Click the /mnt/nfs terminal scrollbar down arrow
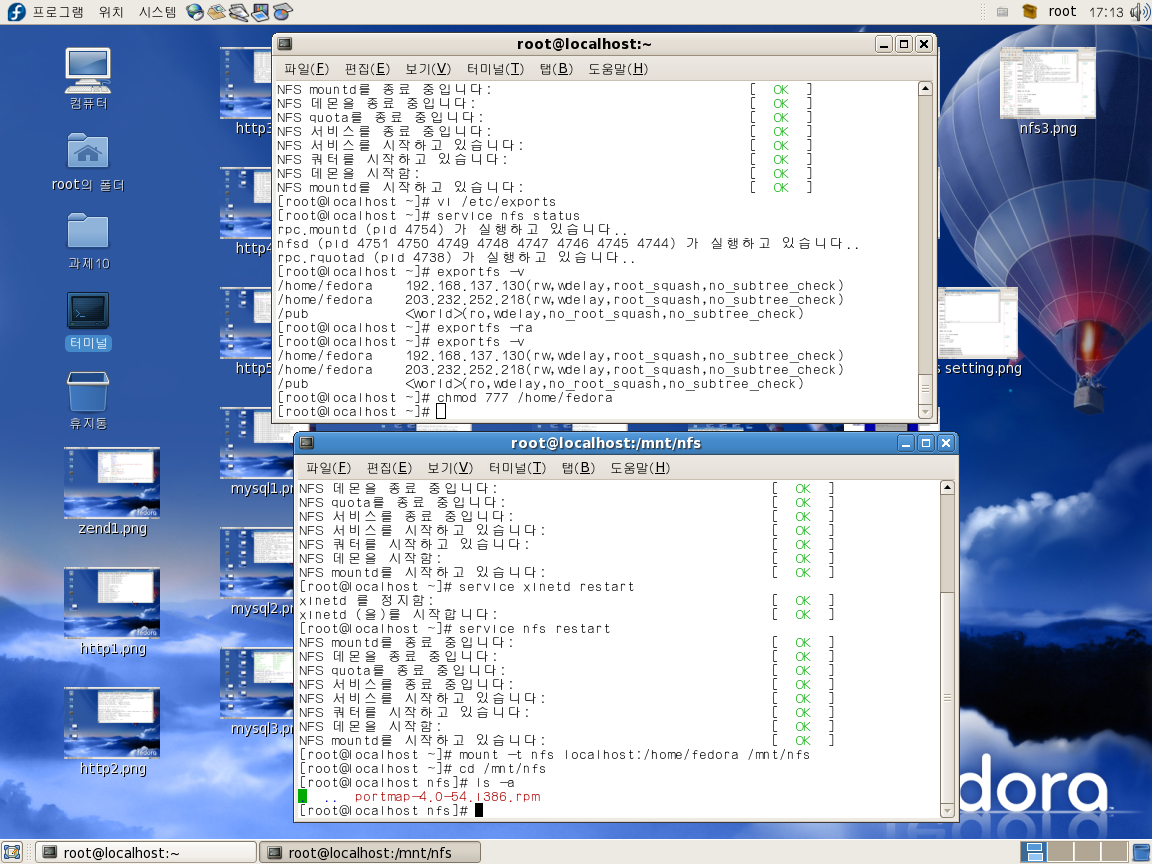1152x864 pixels. tap(947, 809)
